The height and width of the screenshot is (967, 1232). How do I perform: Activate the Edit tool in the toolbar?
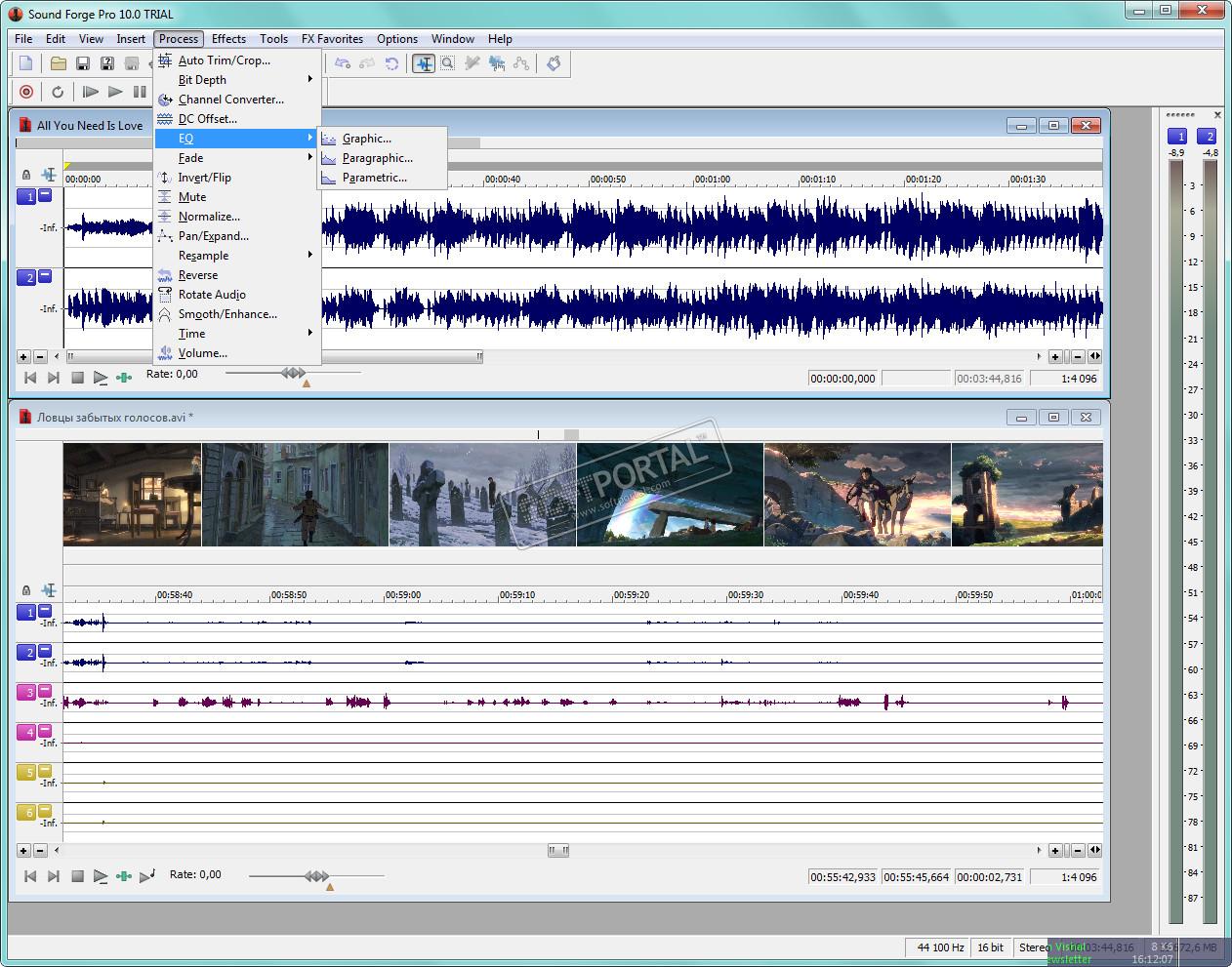click(x=423, y=63)
